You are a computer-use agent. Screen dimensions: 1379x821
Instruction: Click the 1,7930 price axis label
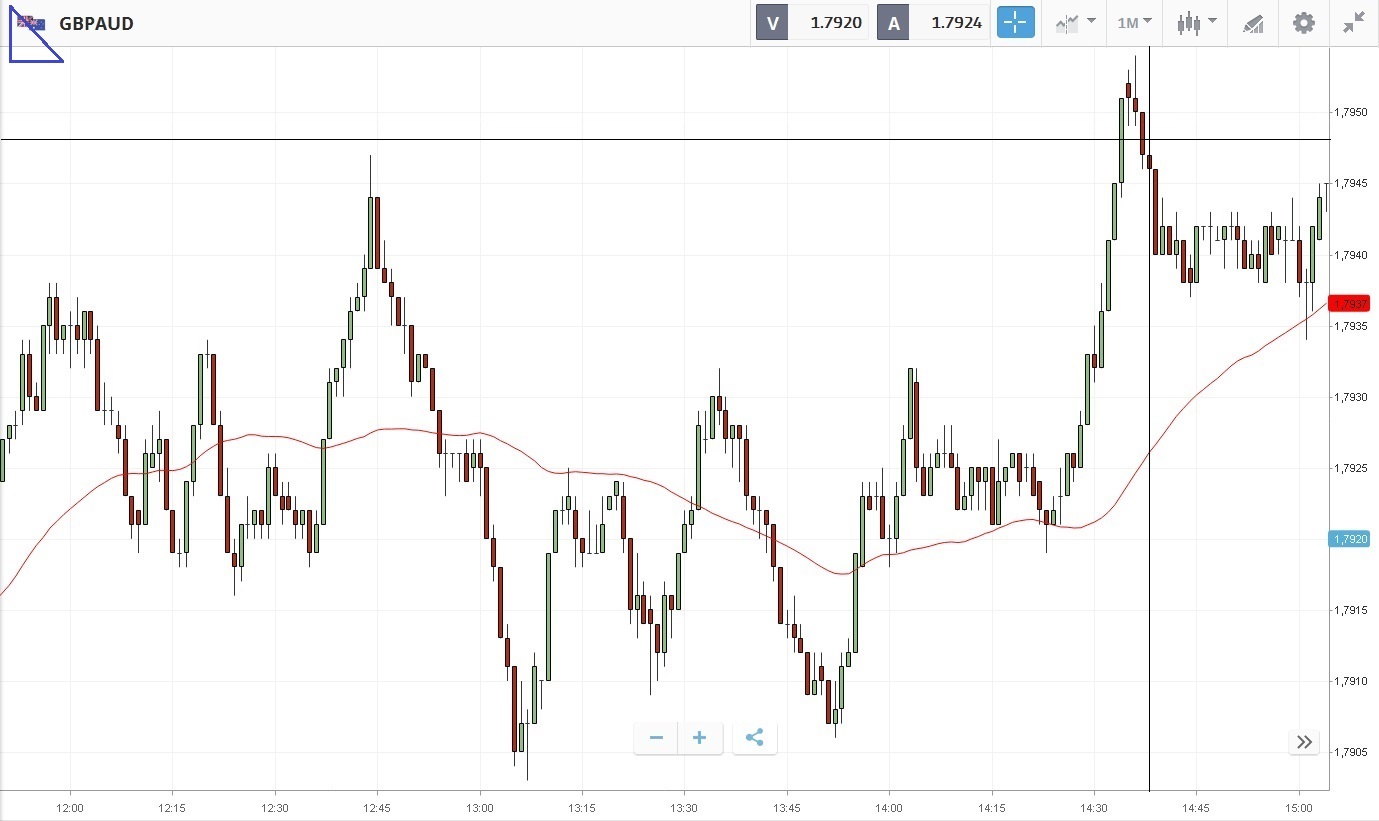click(1350, 397)
